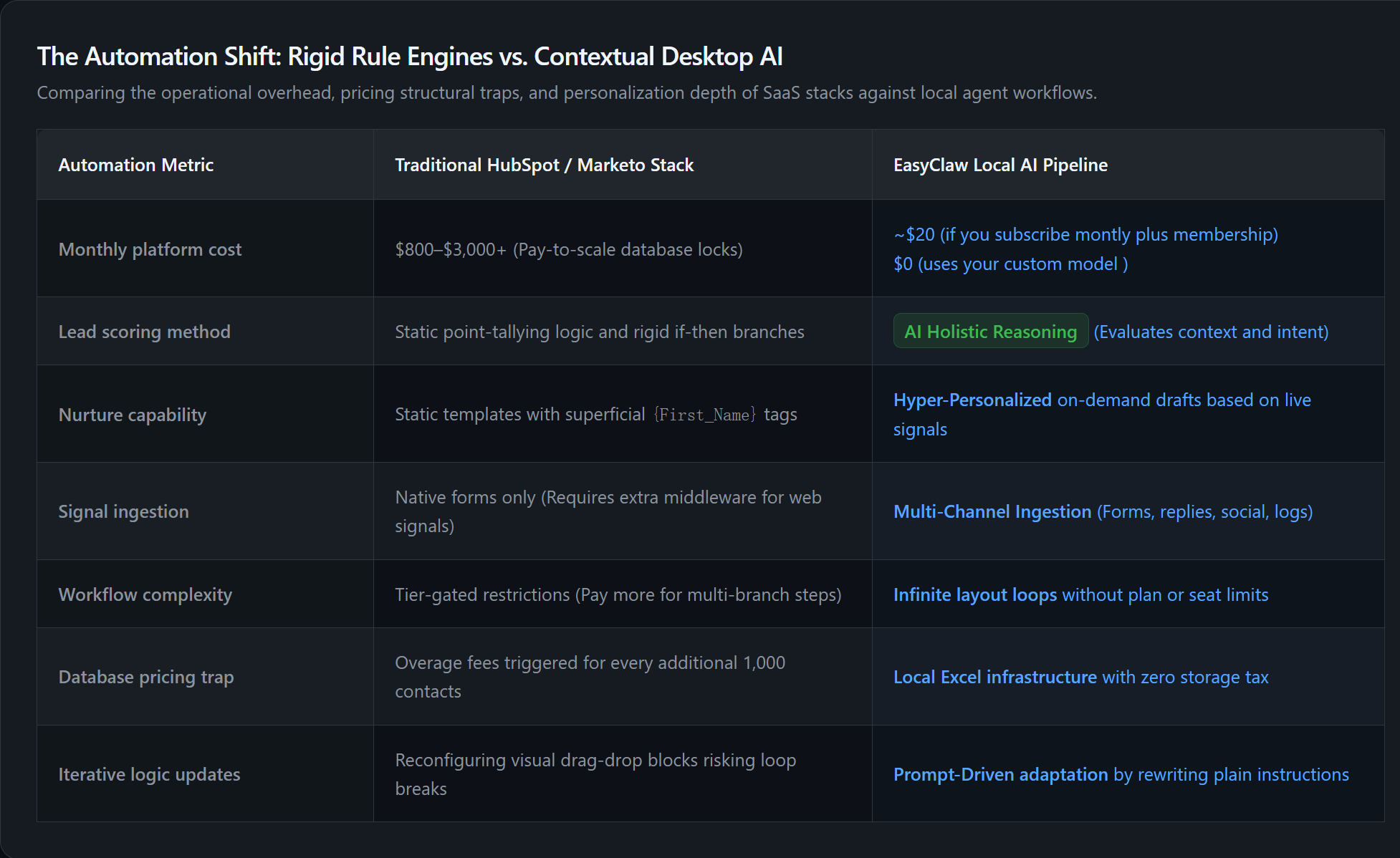Image resolution: width=1400 pixels, height=858 pixels.
Task: Click 'Static templates with superficial' text
Action: [x=520, y=415]
